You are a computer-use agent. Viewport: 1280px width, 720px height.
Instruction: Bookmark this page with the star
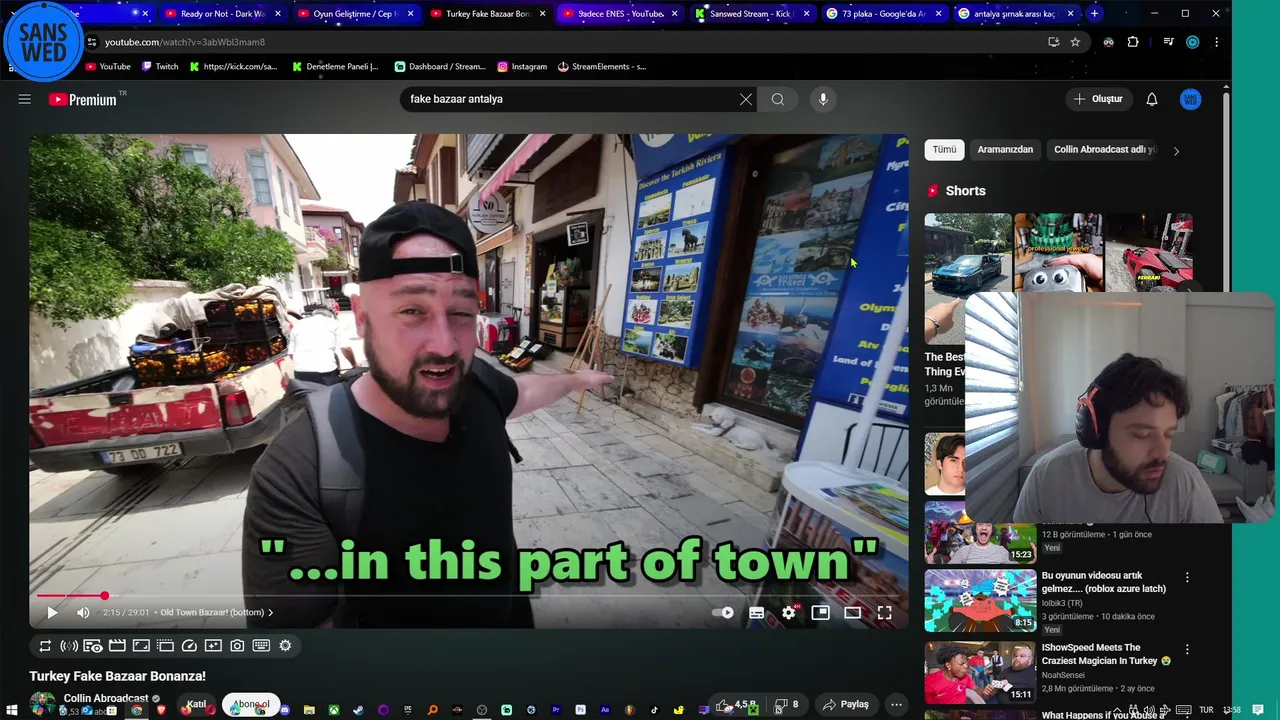[x=1075, y=42]
